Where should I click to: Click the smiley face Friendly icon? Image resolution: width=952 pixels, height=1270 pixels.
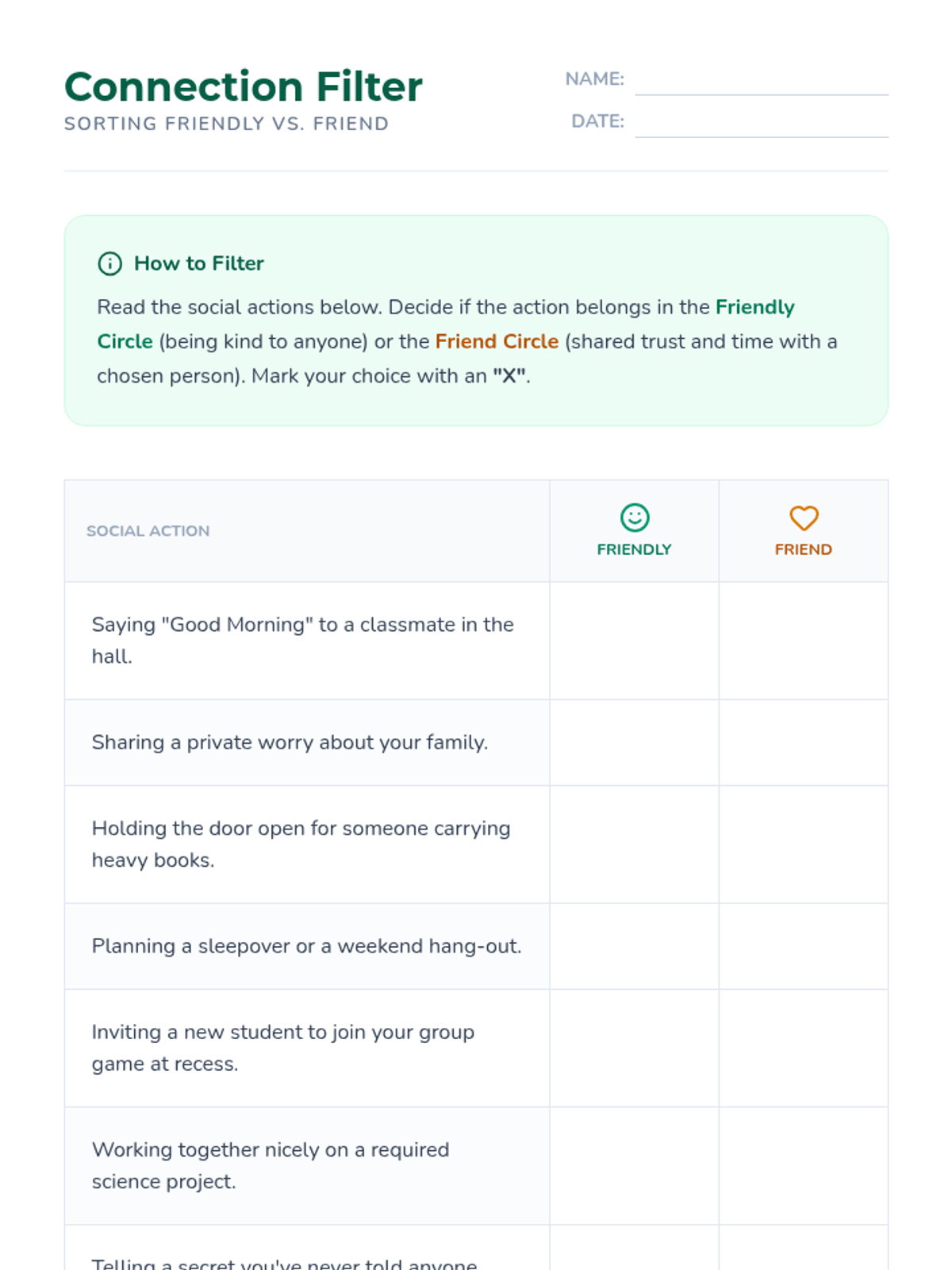pyautogui.click(x=634, y=518)
